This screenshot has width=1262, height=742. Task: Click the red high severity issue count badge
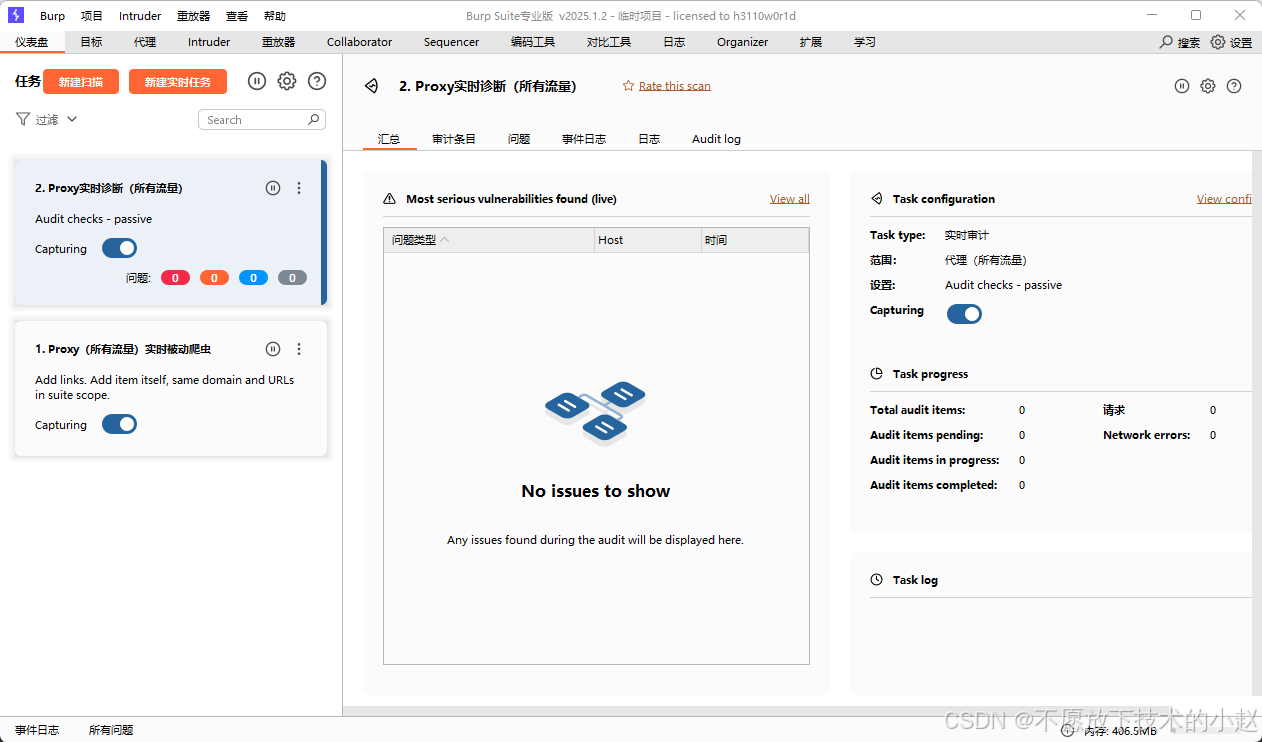175,278
